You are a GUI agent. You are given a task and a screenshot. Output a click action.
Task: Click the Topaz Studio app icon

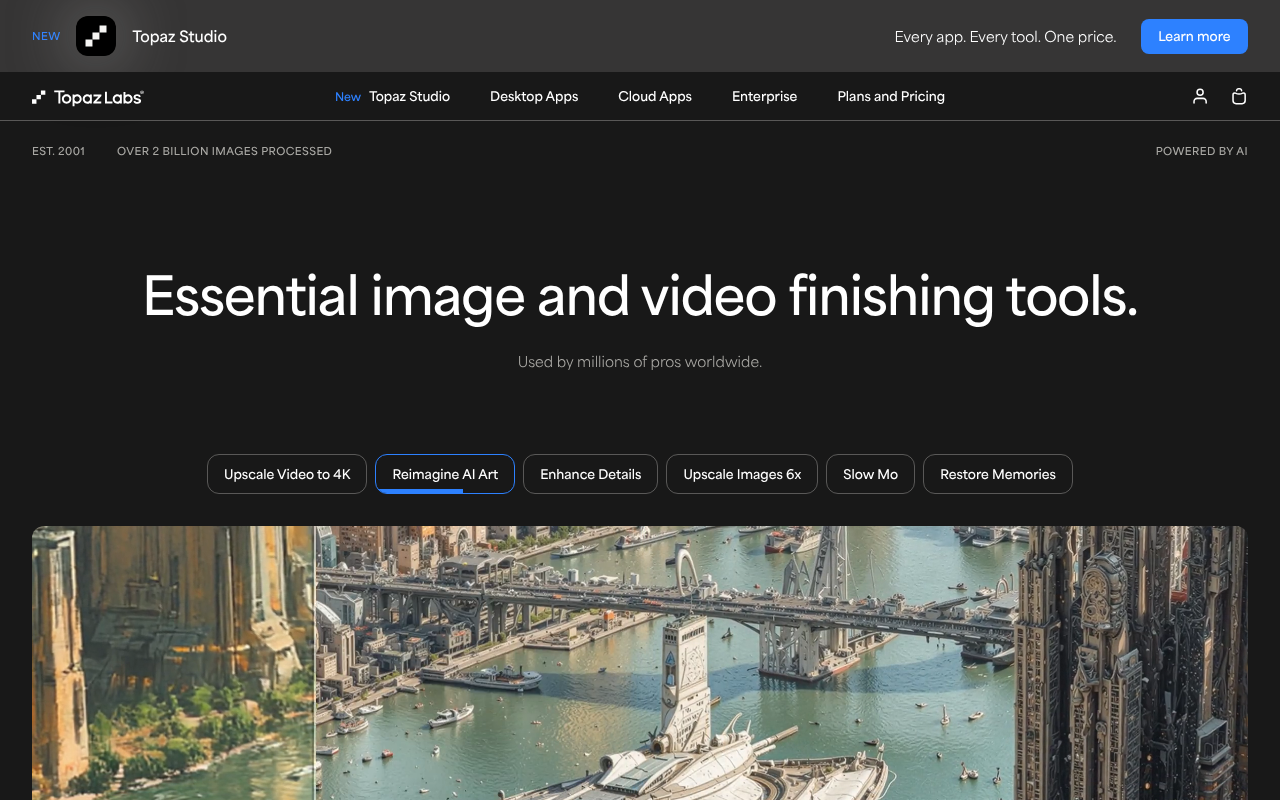pyautogui.click(x=95, y=36)
